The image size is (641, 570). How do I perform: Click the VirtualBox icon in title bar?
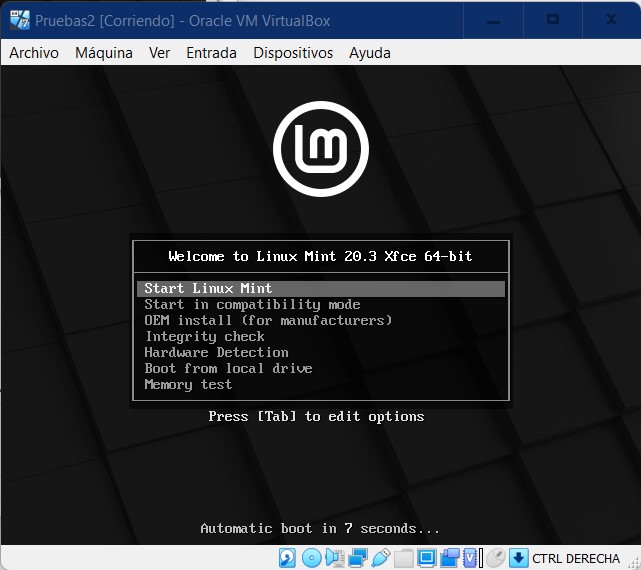[17, 20]
